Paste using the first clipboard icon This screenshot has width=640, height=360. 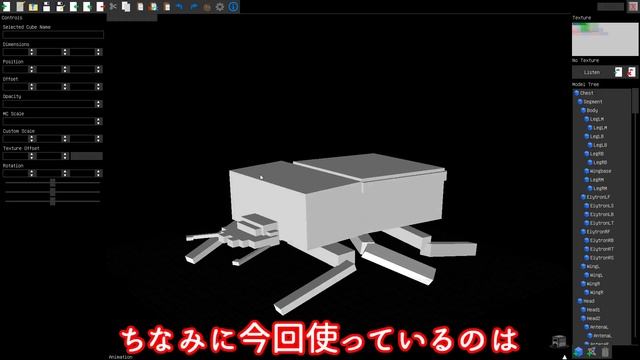(x=140, y=7)
